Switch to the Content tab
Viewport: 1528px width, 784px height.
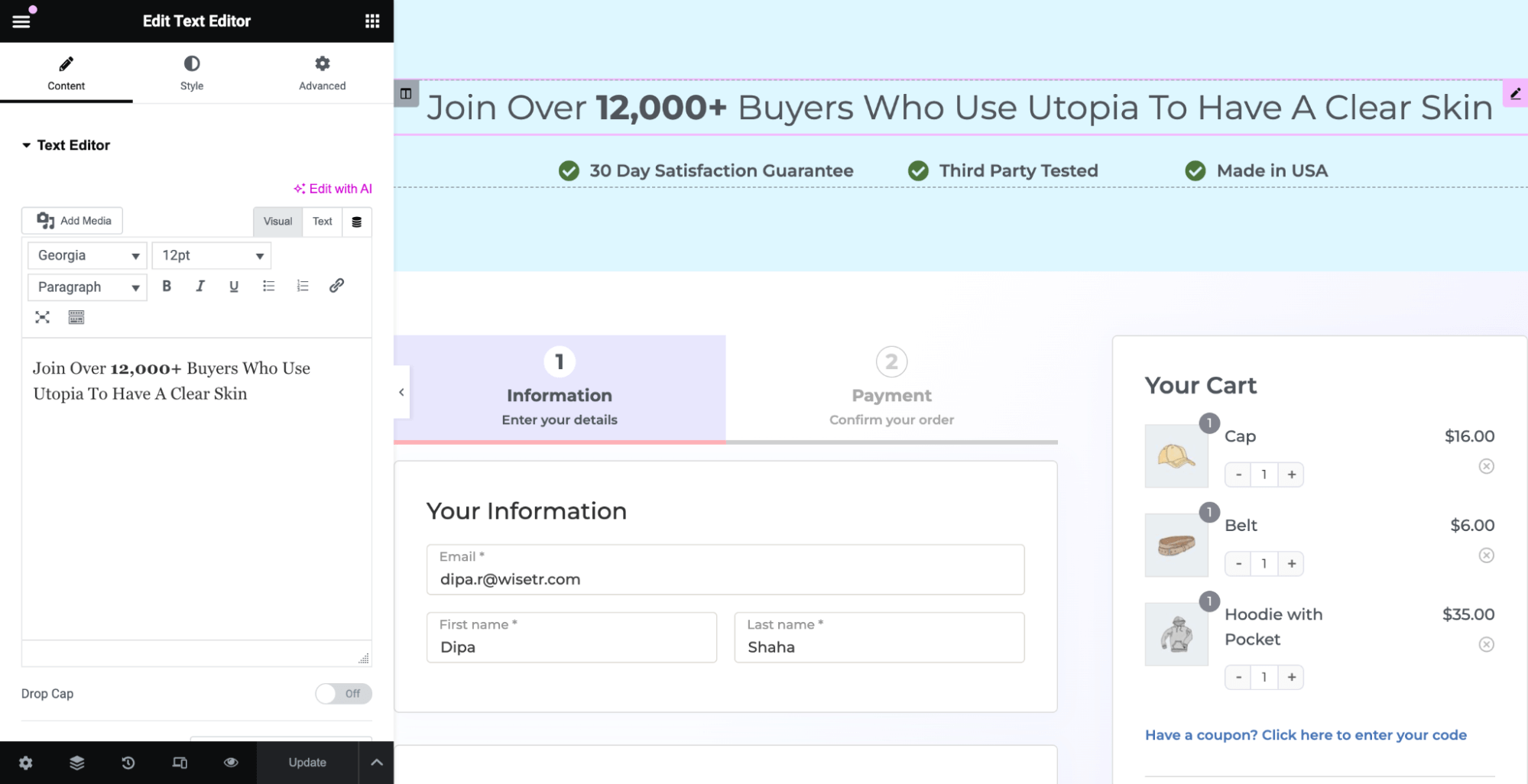[67, 73]
